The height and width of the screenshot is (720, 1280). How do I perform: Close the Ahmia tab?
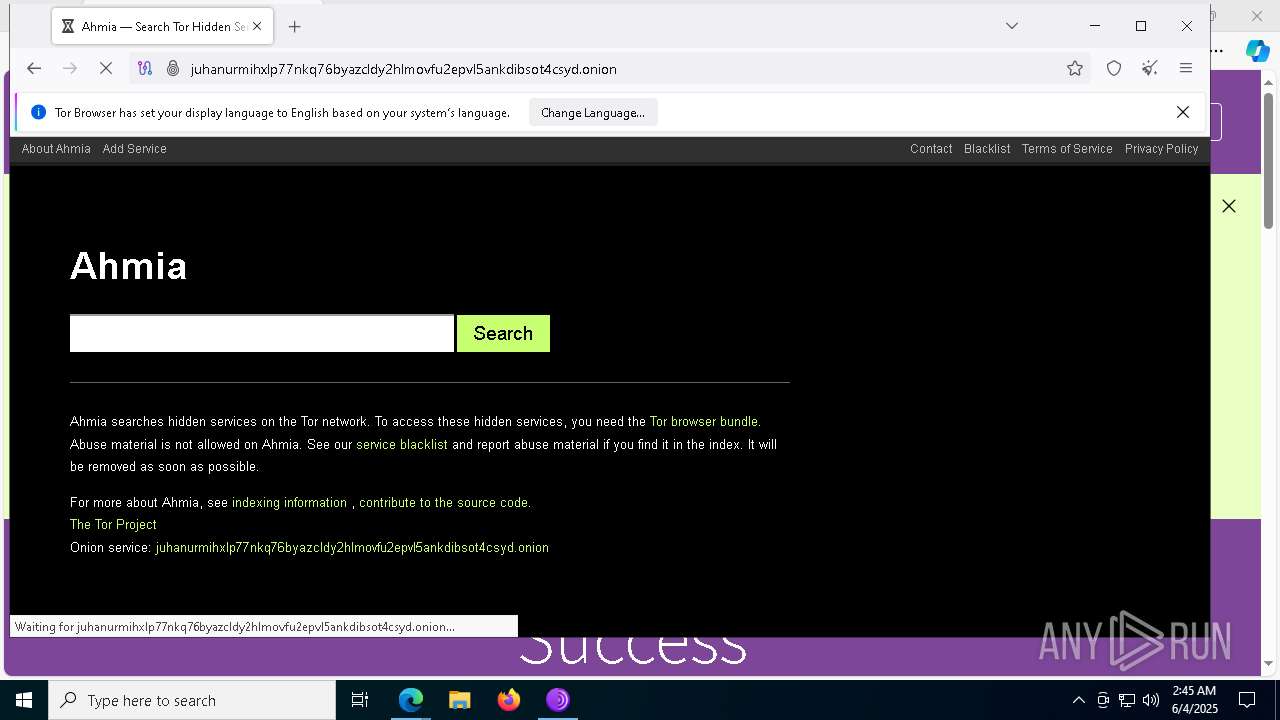click(x=256, y=27)
